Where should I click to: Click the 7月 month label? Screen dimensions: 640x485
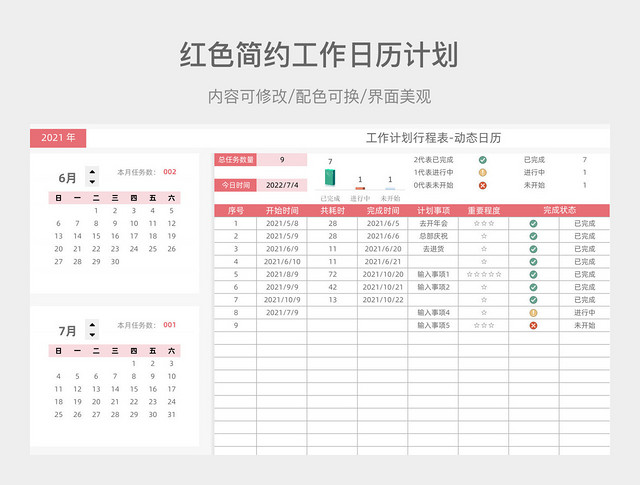tap(67, 331)
